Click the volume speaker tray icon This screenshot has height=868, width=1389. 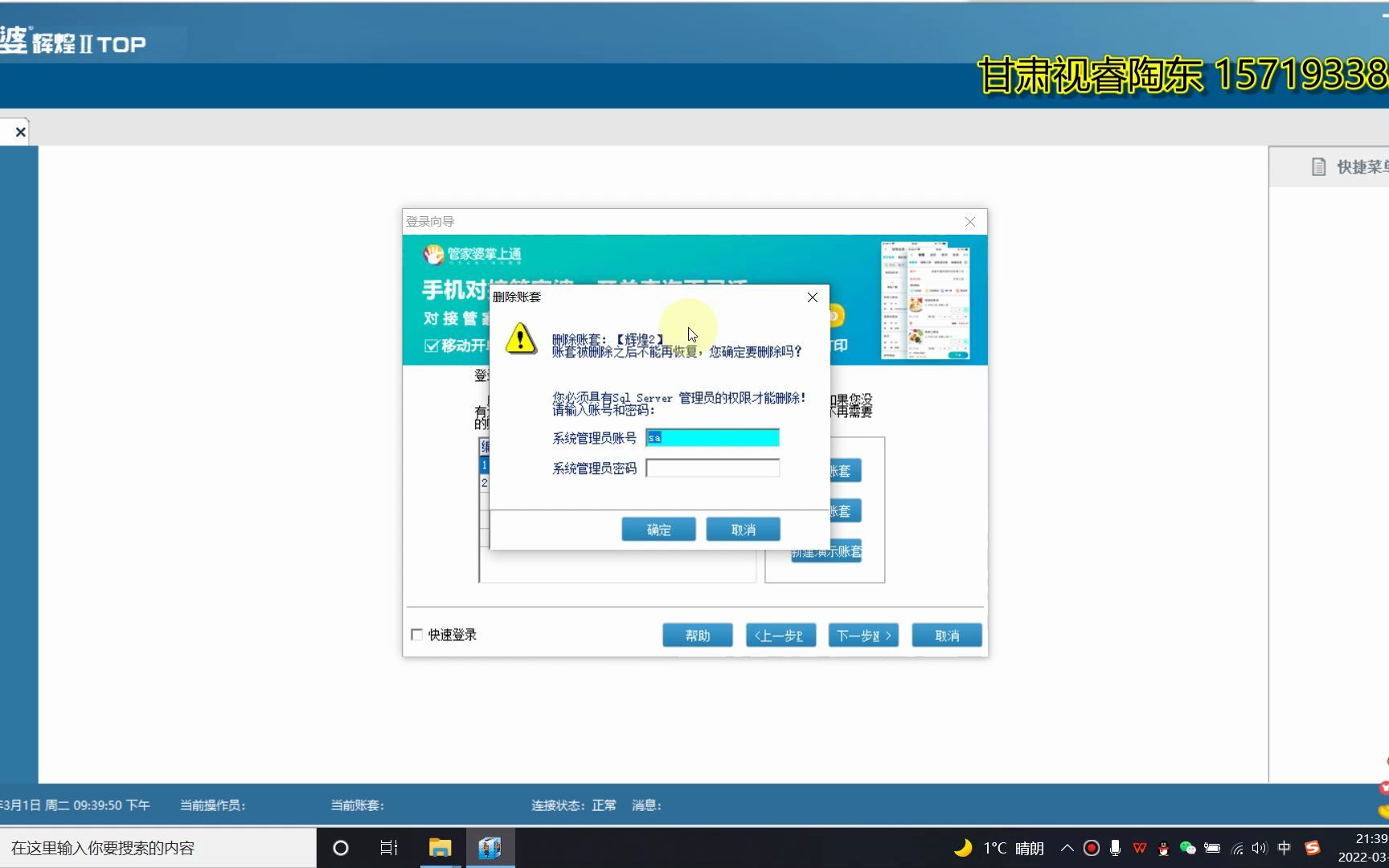click(x=1259, y=848)
